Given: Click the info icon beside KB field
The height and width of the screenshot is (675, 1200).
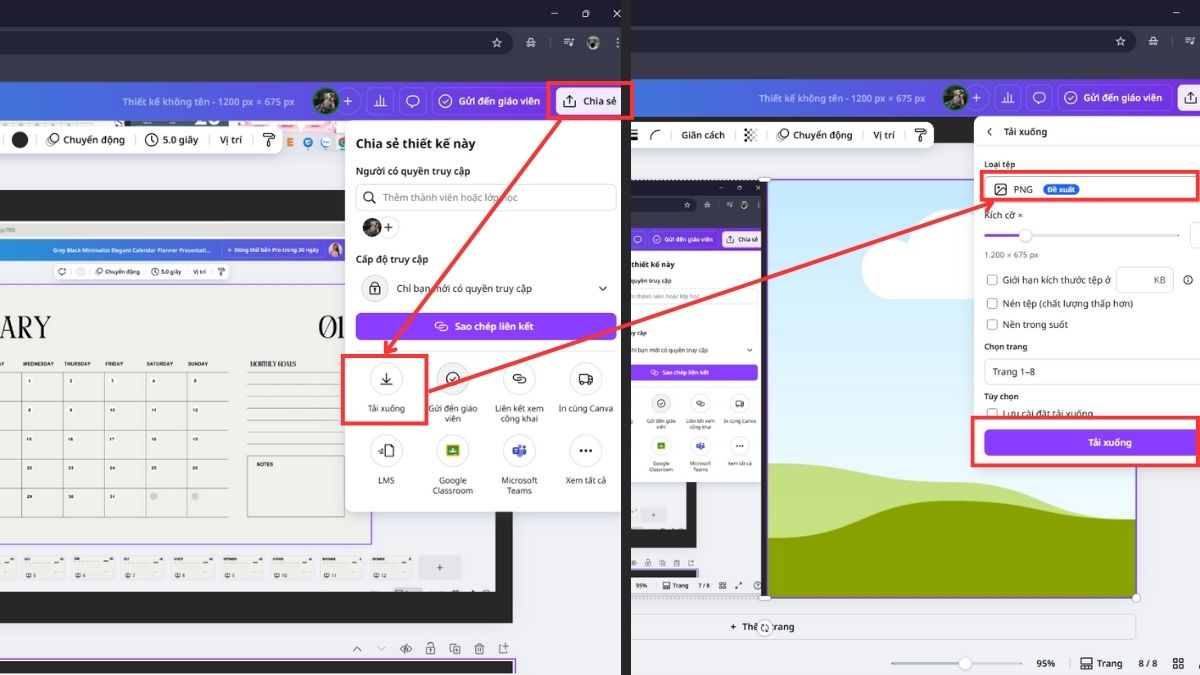Looking at the screenshot, I should (1188, 281).
